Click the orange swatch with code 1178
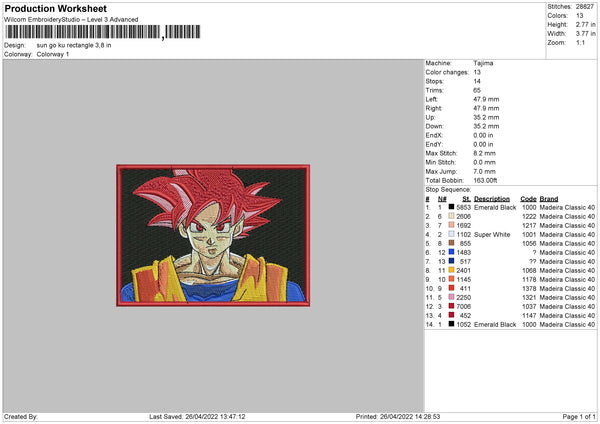Viewport: 600px width, 424px height. (452, 279)
